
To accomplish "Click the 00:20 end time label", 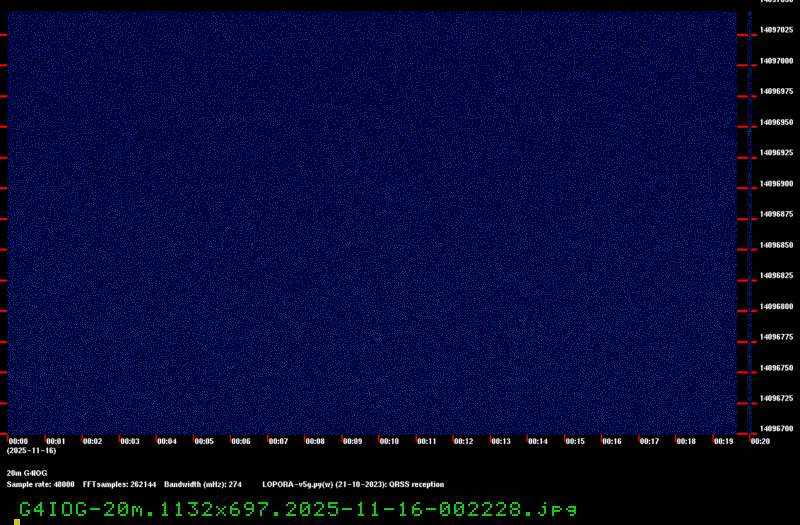I will [x=759, y=441].
